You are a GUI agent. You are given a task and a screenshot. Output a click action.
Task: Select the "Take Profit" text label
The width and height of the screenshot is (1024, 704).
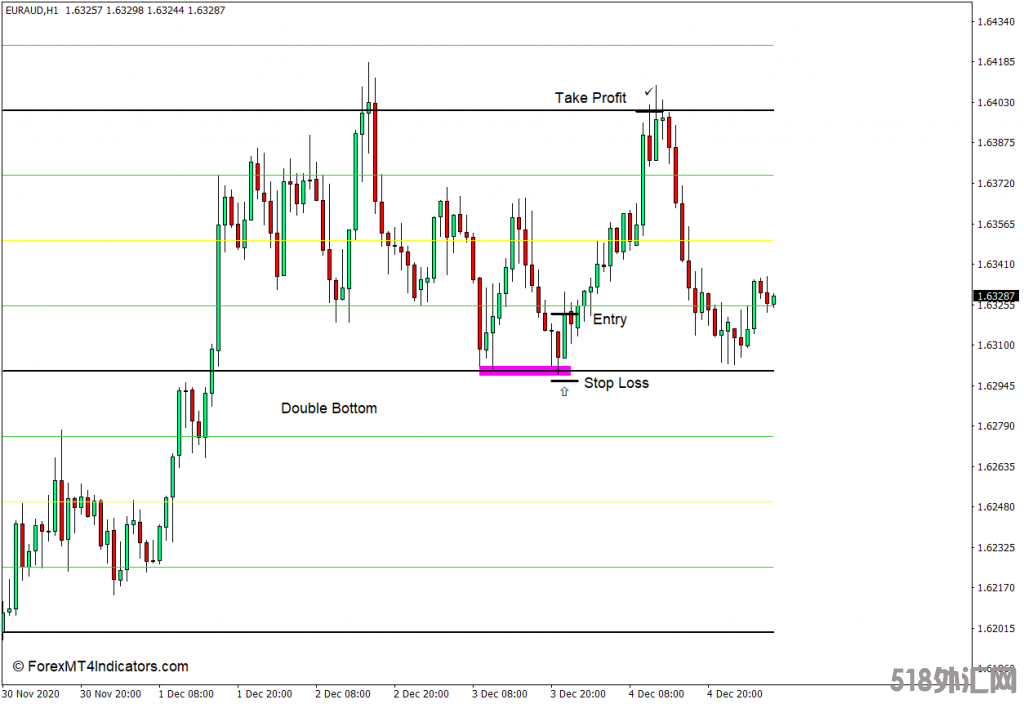pyautogui.click(x=590, y=98)
